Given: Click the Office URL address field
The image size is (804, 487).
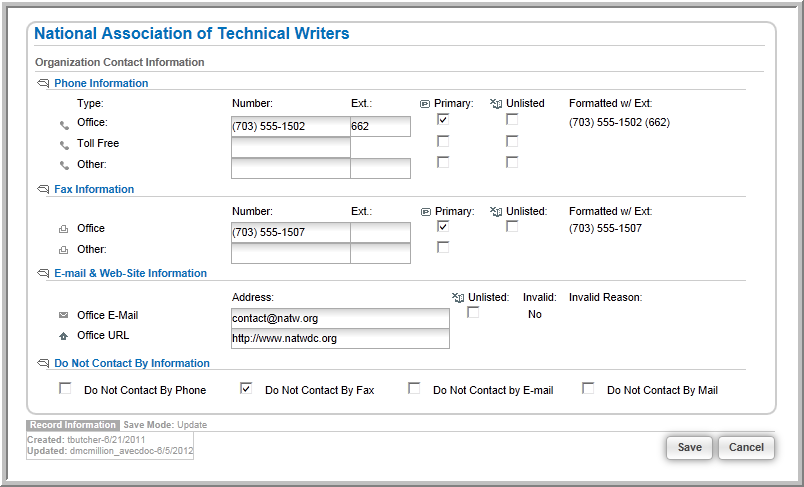Looking at the screenshot, I should click(x=340, y=338).
